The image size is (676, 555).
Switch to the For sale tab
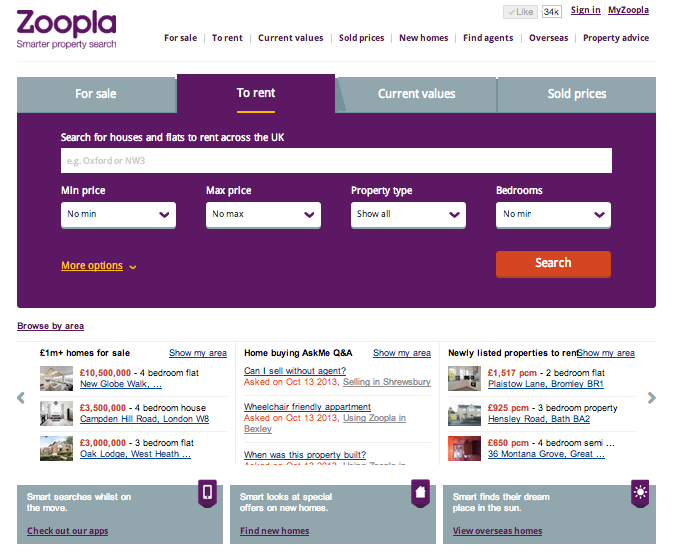coord(96,94)
